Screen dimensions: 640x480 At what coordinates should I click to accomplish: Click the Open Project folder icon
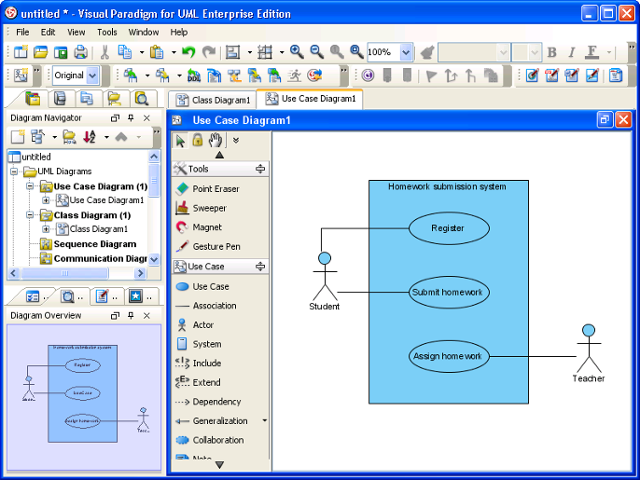40,52
